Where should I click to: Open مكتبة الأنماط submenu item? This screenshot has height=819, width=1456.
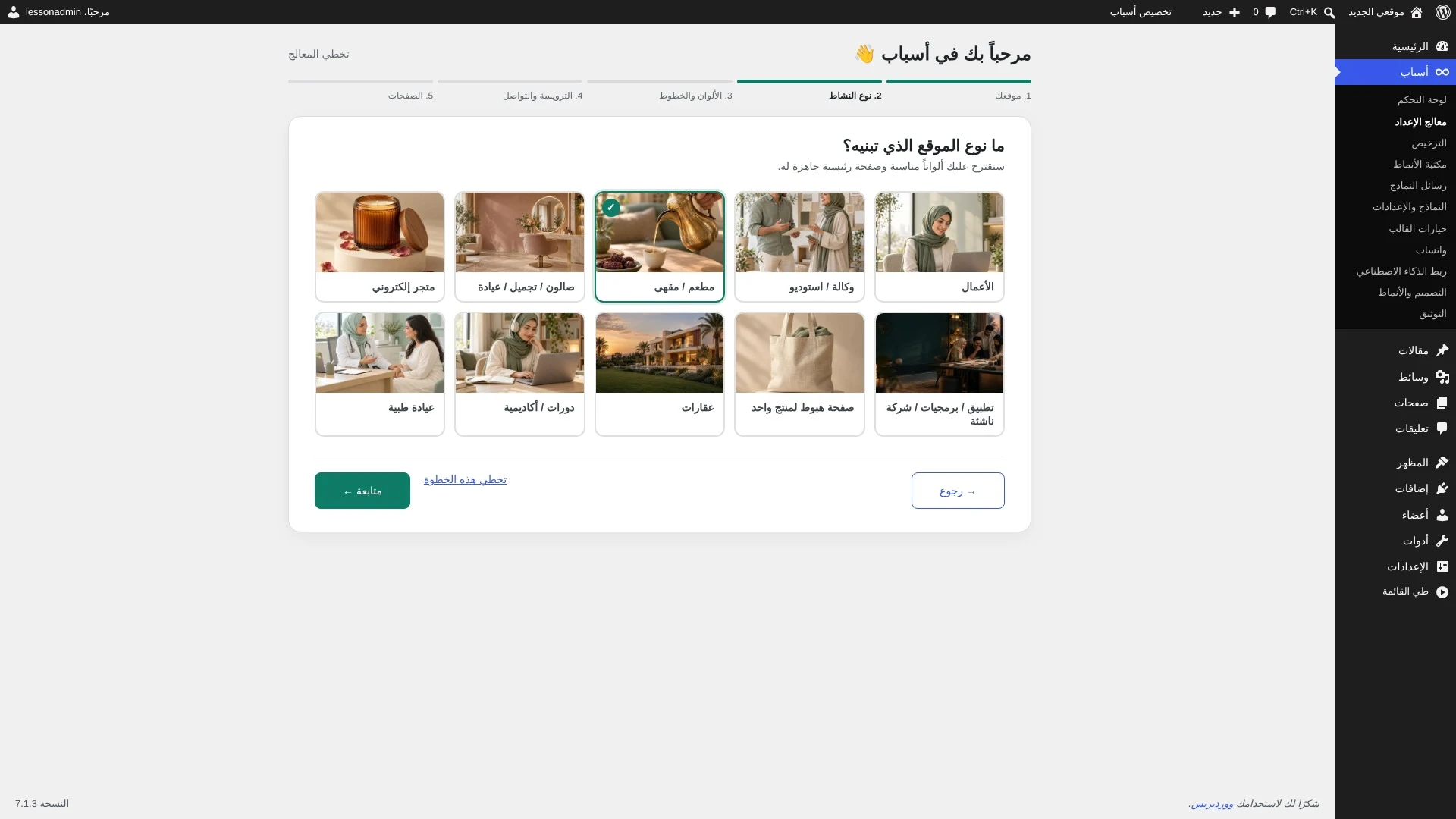pos(1420,164)
